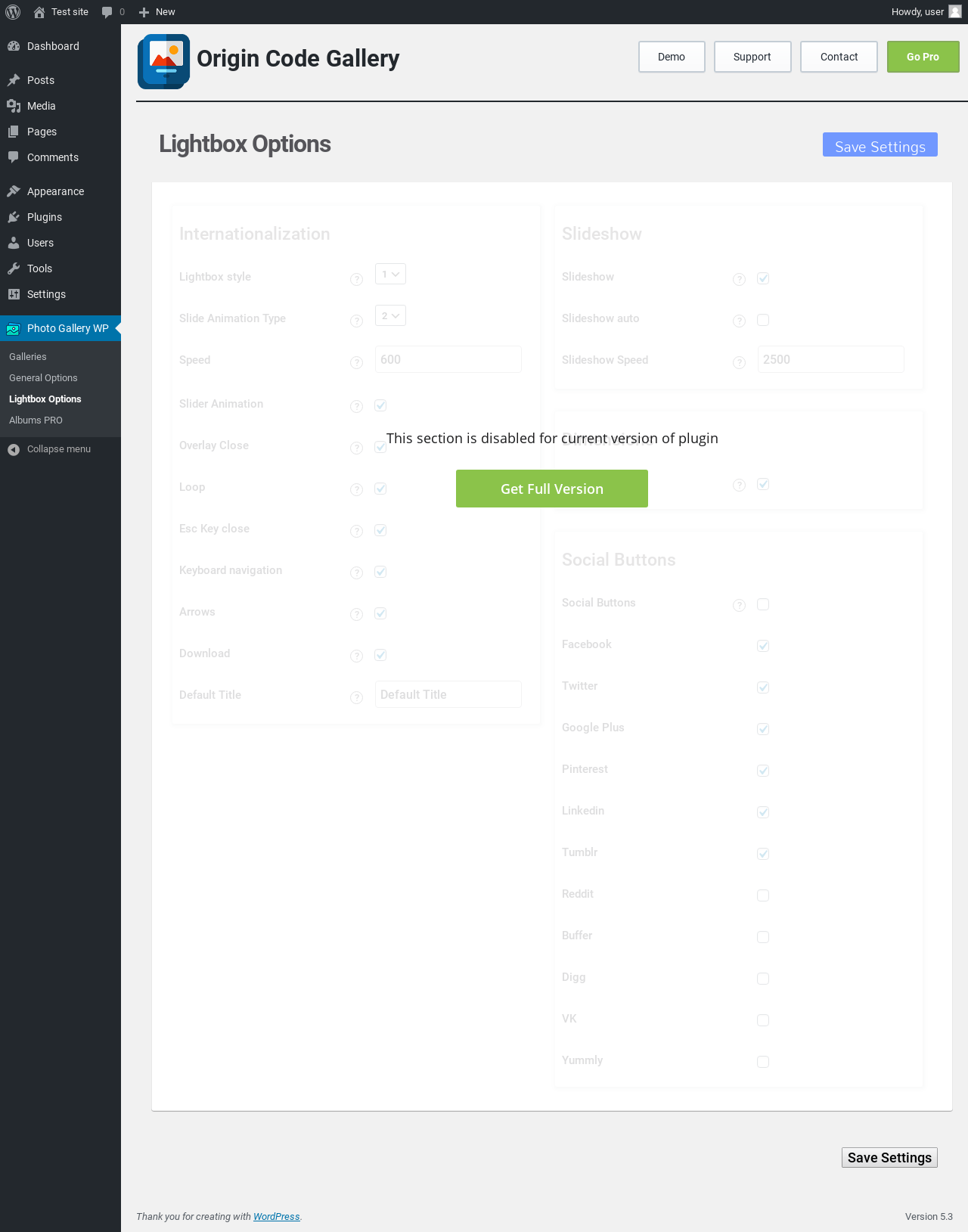Screen dimensions: 968x1232
Task: Click the help icon for Loop
Action: 357,490
